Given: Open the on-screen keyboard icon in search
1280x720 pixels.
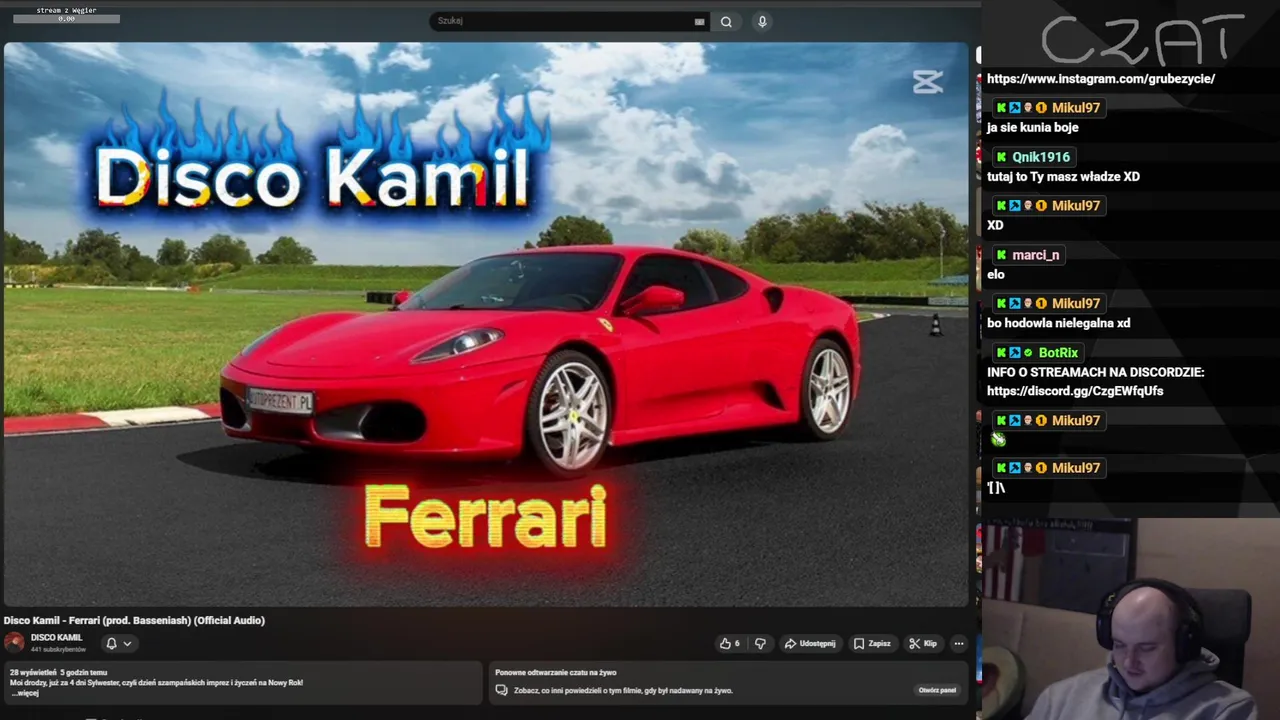Looking at the screenshot, I should tap(699, 22).
